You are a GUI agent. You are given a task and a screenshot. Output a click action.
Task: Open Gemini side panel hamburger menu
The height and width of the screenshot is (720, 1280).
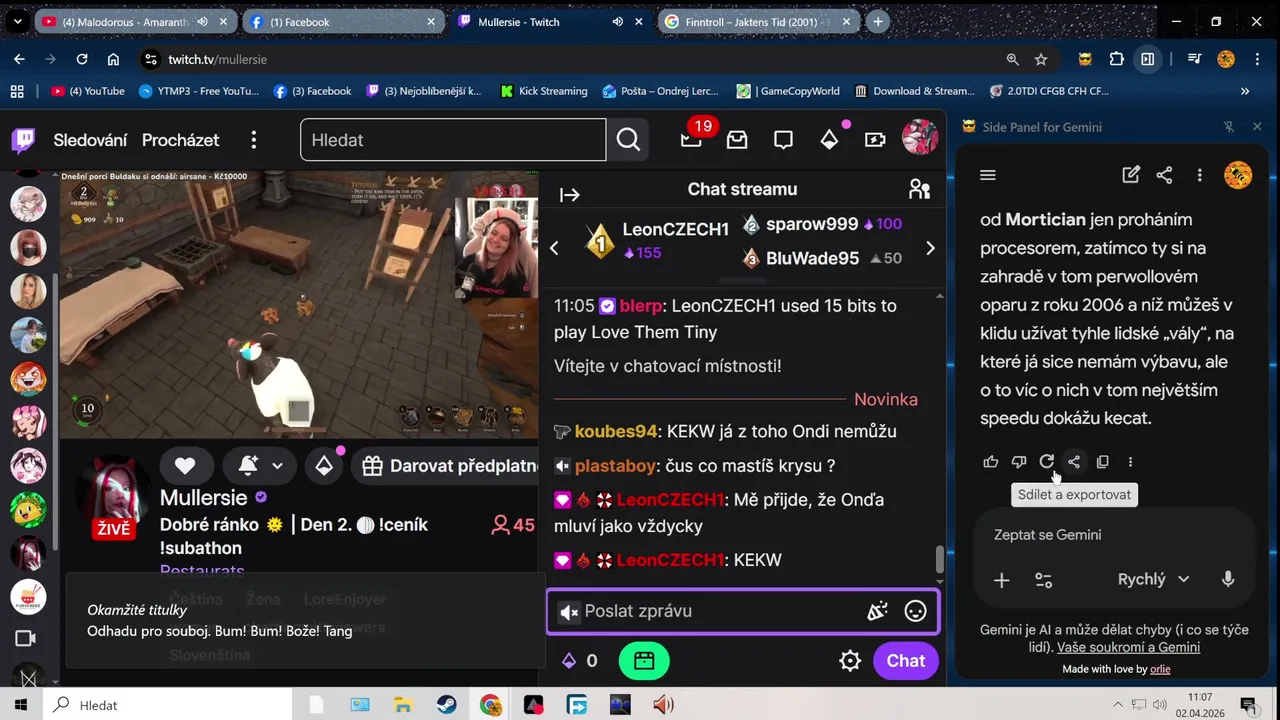988,175
